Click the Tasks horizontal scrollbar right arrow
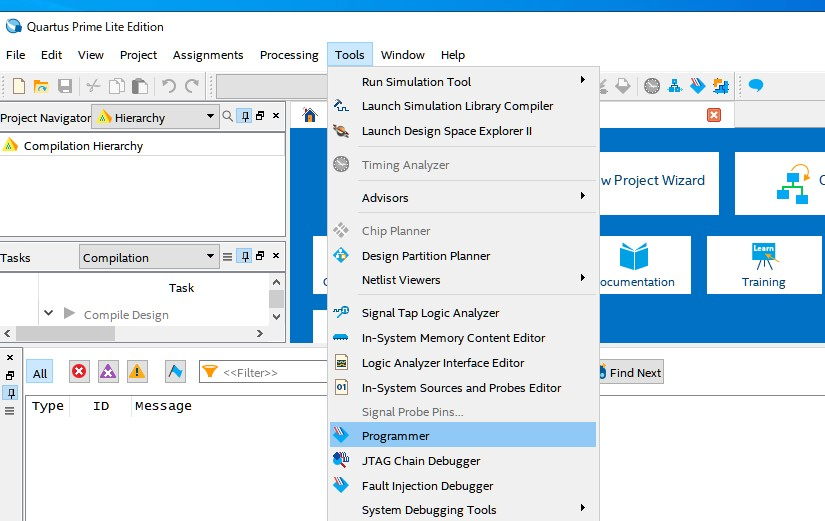This screenshot has height=521, width=825. (259, 333)
